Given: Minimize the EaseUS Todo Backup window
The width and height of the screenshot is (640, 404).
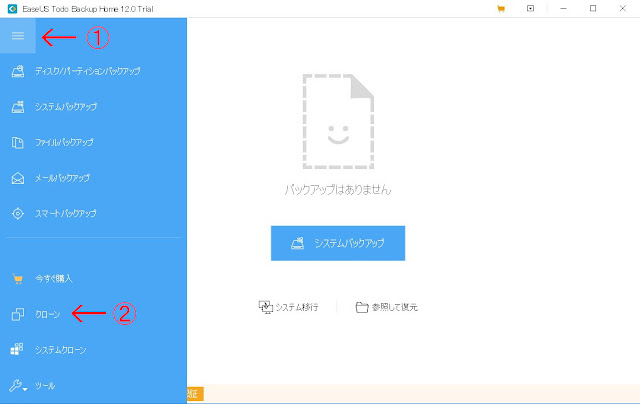Looking at the screenshot, I should click(563, 9).
